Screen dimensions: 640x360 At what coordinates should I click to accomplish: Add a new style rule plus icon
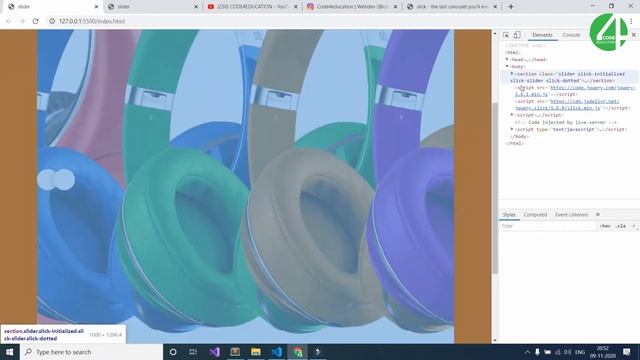coord(634,226)
